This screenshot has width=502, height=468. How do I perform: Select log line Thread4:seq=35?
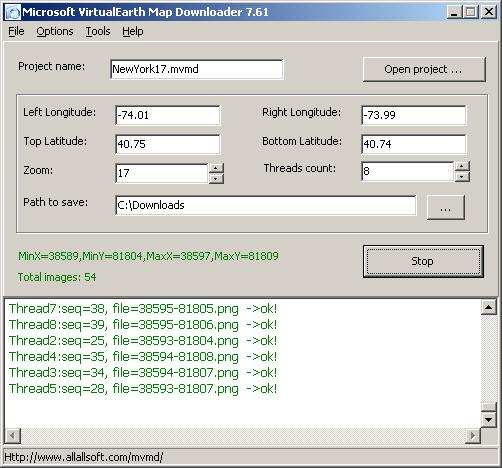(143, 357)
